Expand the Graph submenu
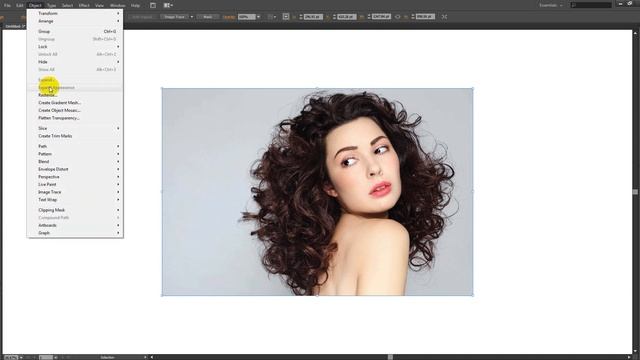This screenshot has height=360, width=640. [75, 233]
